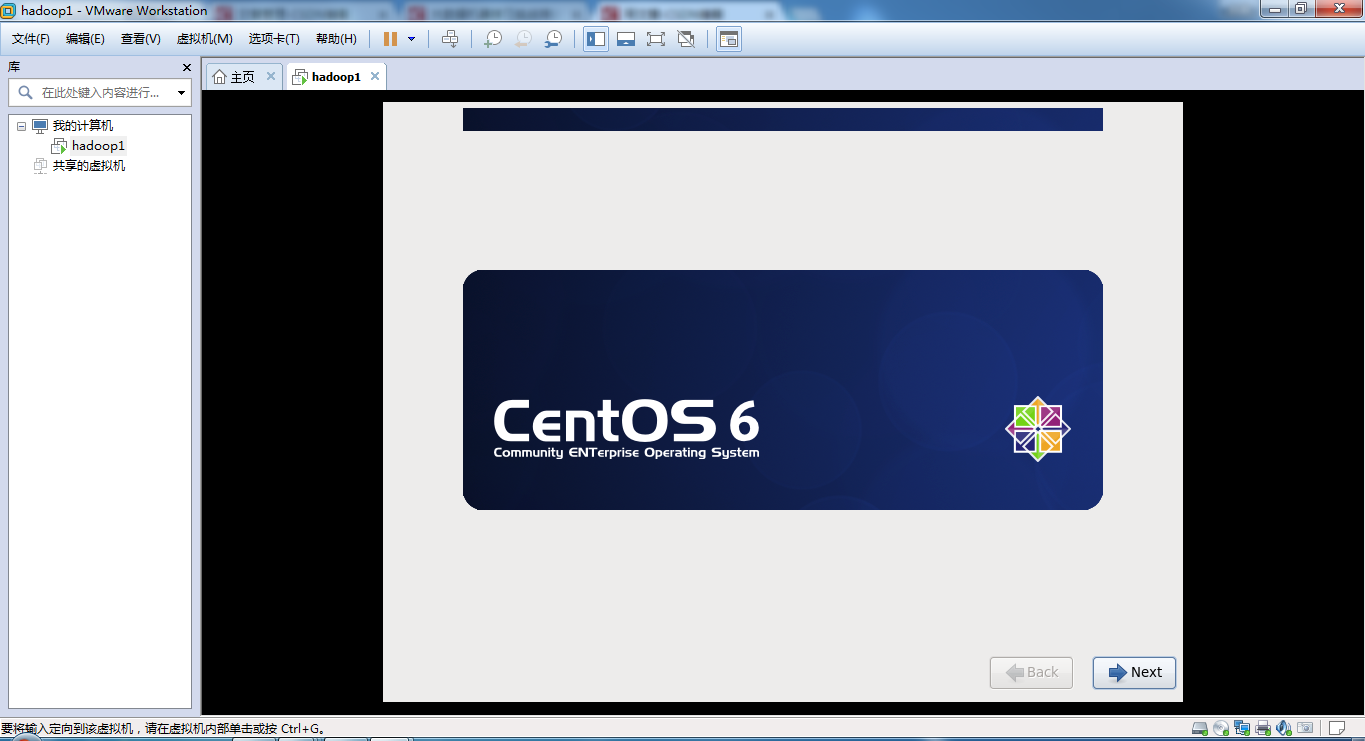This screenshot has height=741, width=1365.
Task: Click the CentOS 6 splash banner
Action: (x=783, y=390)
